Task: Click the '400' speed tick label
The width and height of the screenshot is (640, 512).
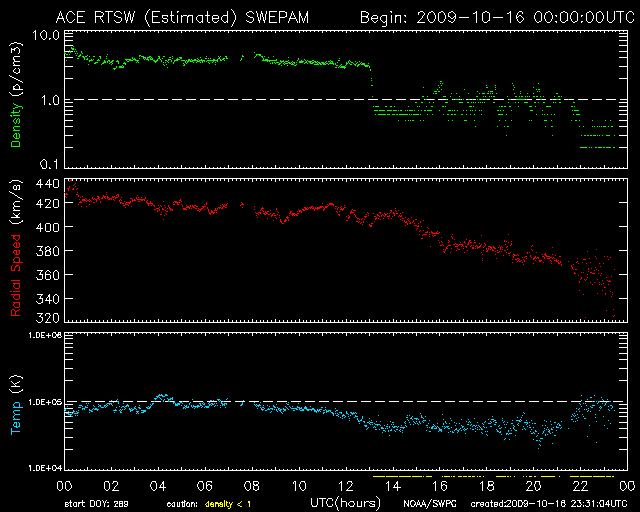Action: coord(48,227)
